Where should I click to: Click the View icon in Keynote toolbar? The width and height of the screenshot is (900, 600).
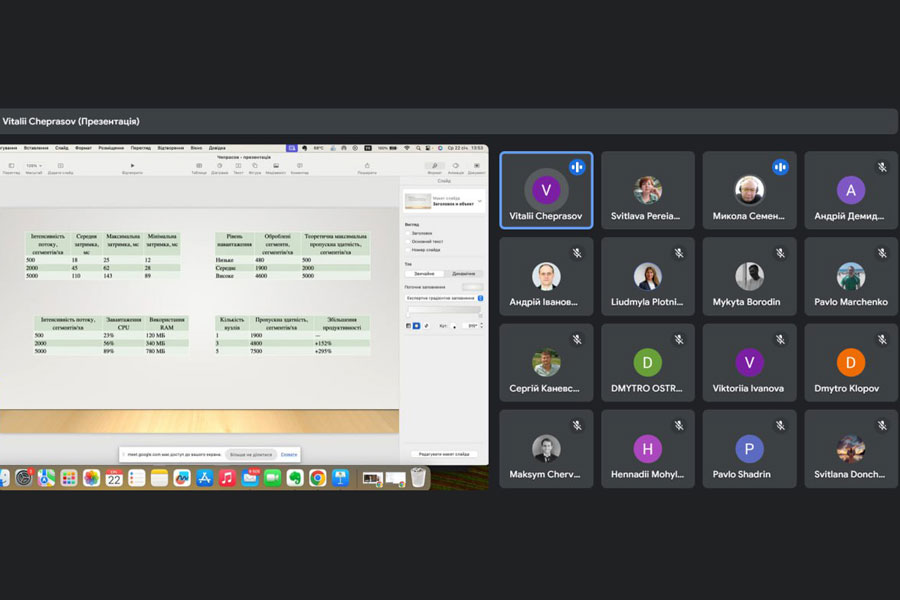(x=11, y=166)
